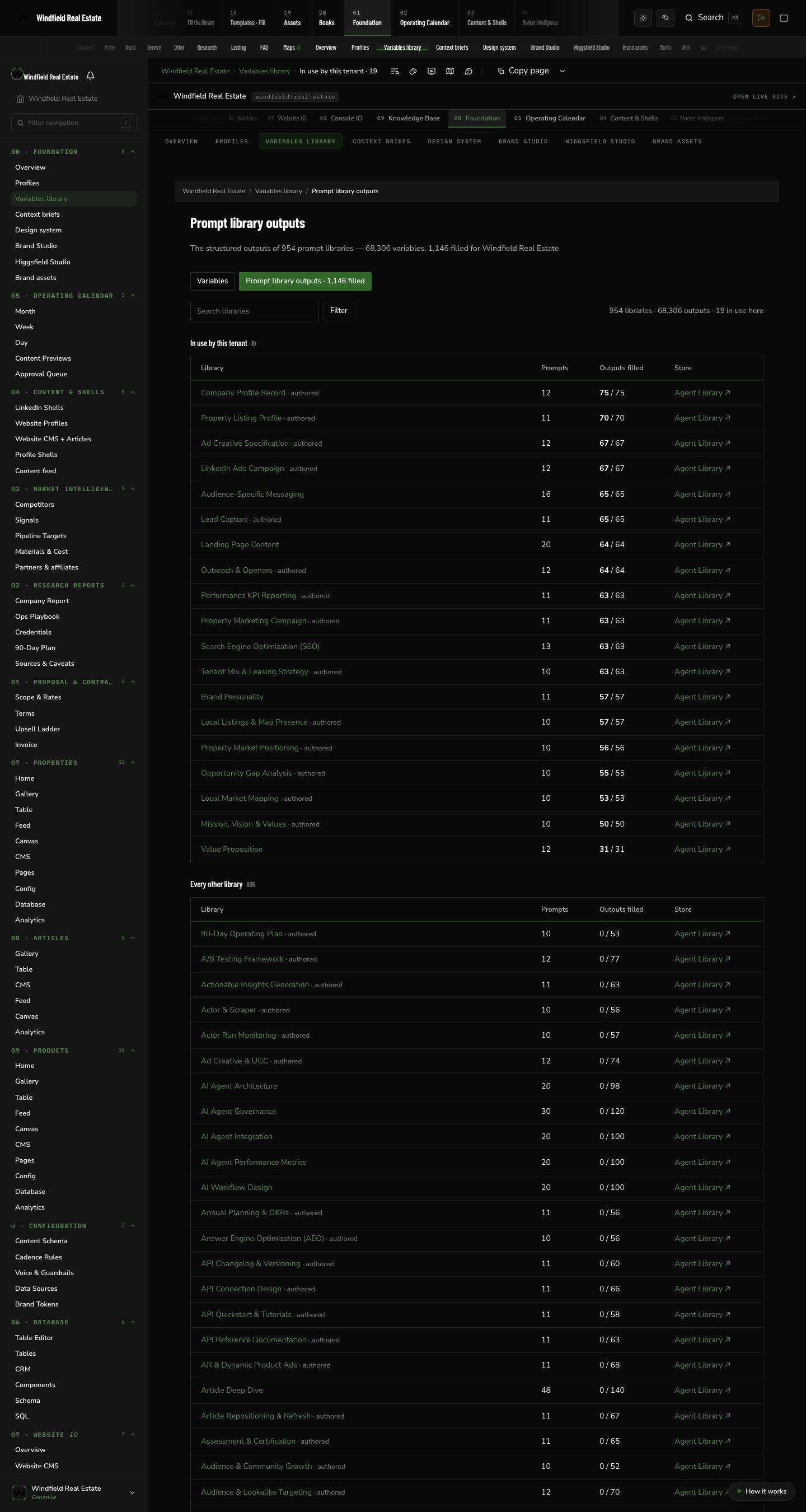Click the tag icon in the top bar
806x1512 pixels.
coord(665,18)
